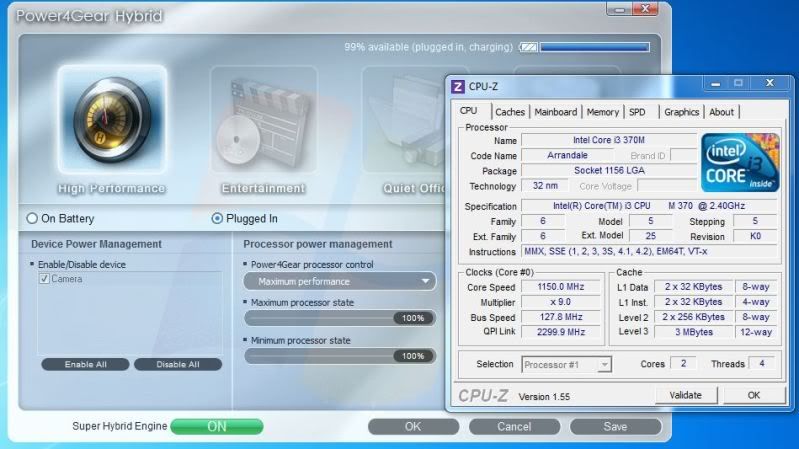Click the Level 3 cache 3 MBytes value
The image size is (799, 449).
(693, 332)
